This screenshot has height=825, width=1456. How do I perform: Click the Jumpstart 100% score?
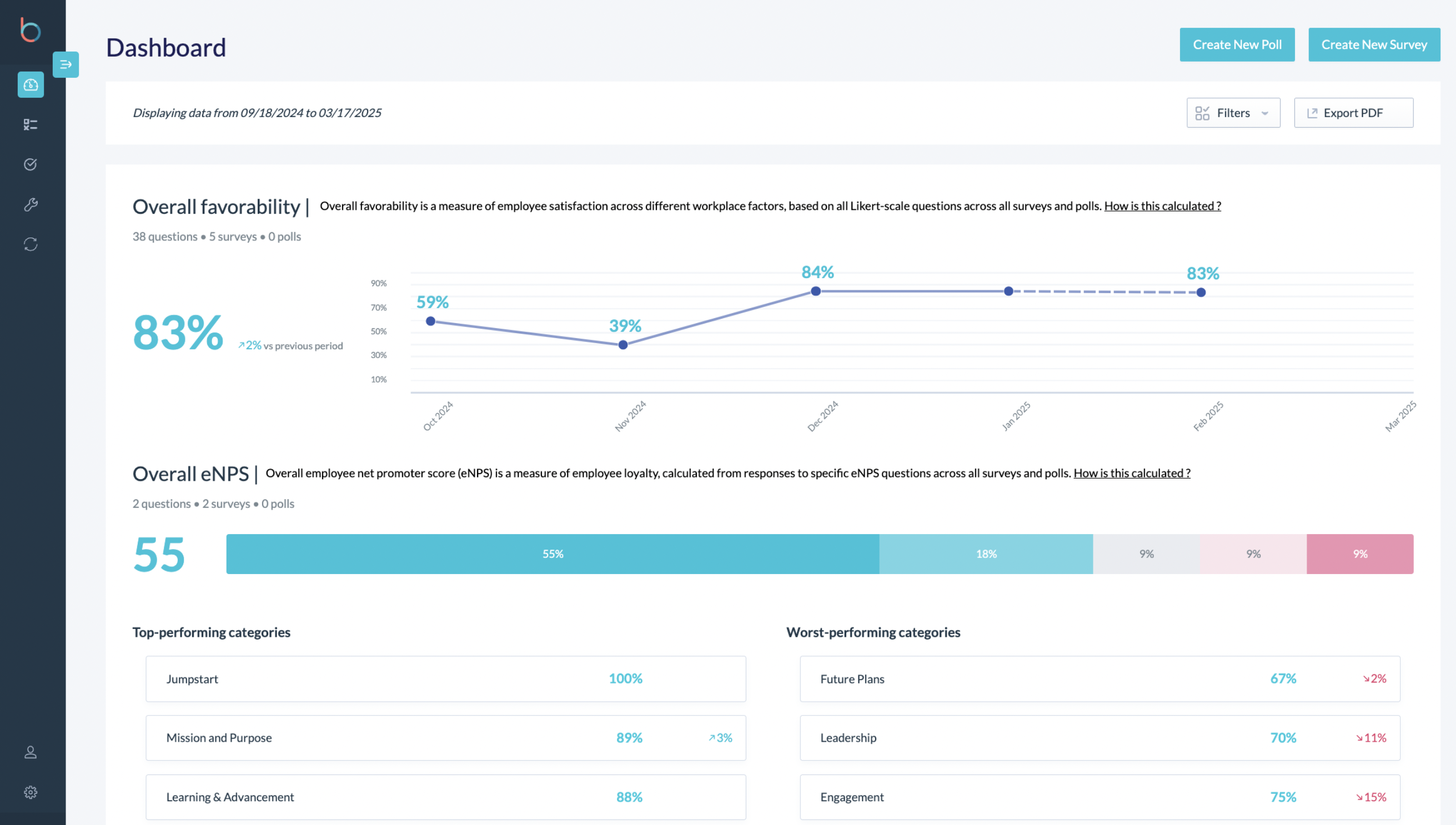(625, 679)
